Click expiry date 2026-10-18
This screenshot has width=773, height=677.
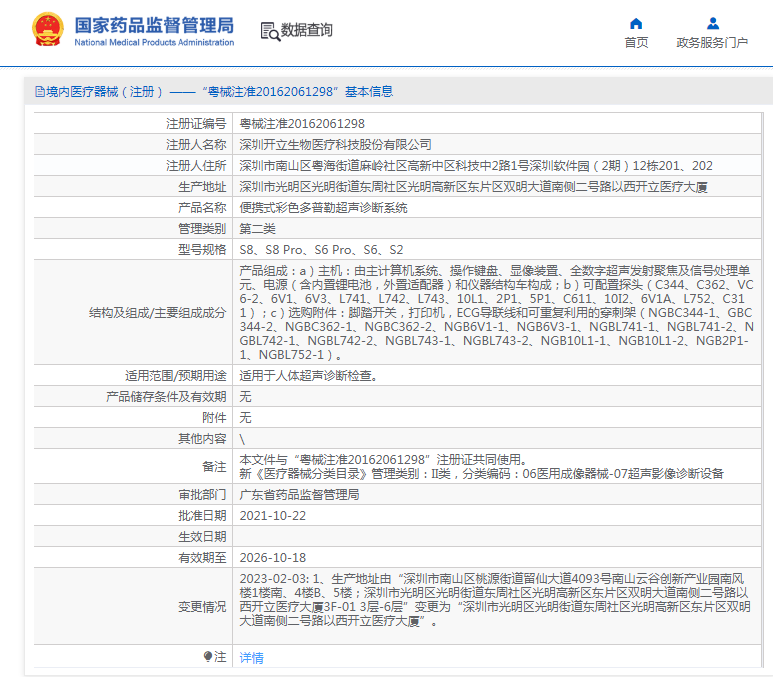273,558
